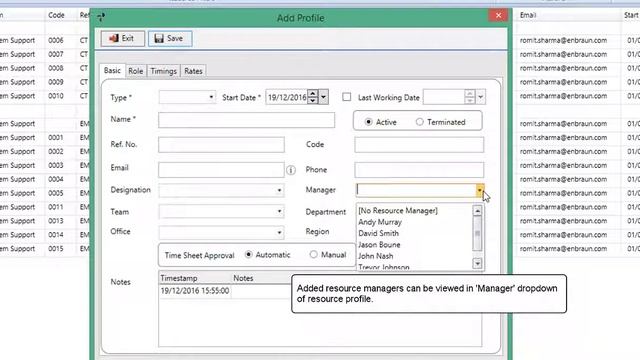Increase Start Date with up spinner
Viewport: 640px width, 360px height.
[313, 93]
